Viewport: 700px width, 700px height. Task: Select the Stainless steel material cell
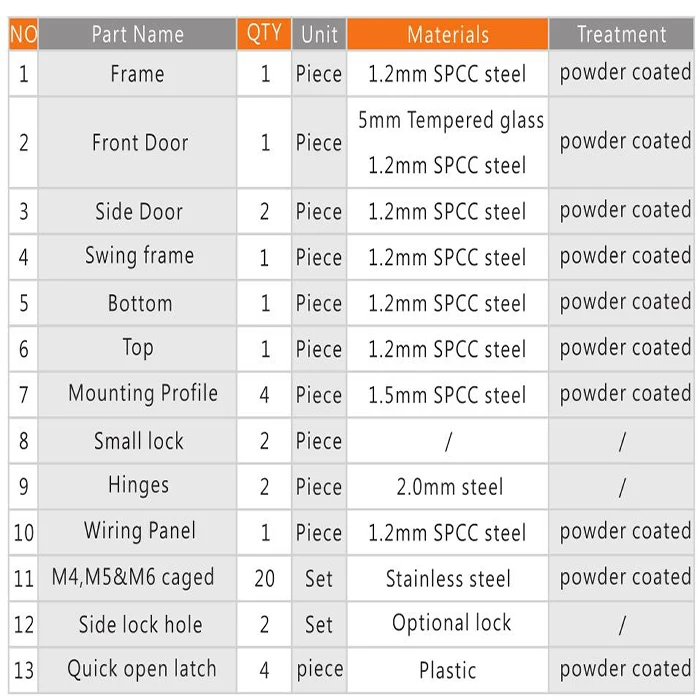tap(448, 579)
